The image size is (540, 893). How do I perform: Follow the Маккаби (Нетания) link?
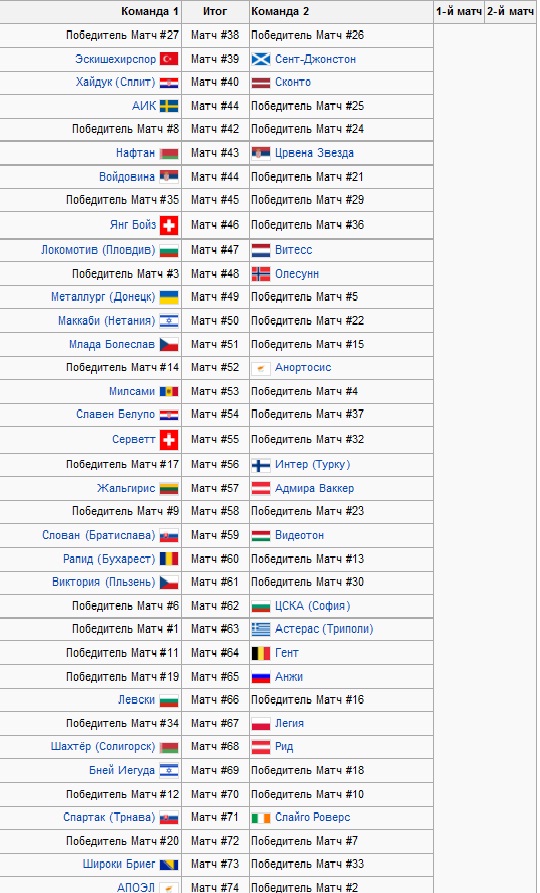(107, 321)
